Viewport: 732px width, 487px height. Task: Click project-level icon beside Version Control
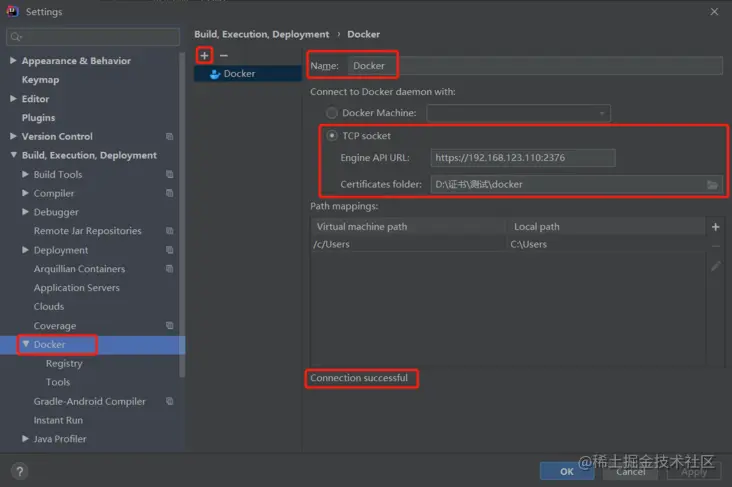(x=169, y=136)
